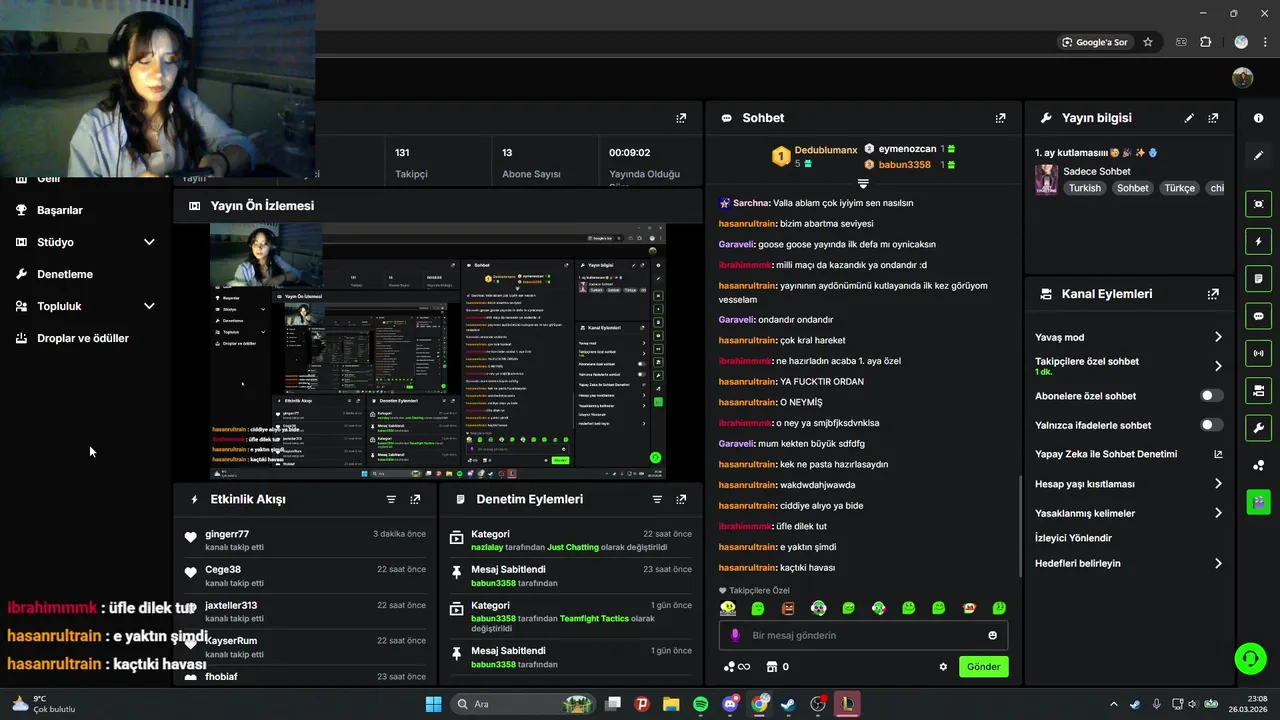Click the pencil icon in right sidebar

(x=1258, y=156)
